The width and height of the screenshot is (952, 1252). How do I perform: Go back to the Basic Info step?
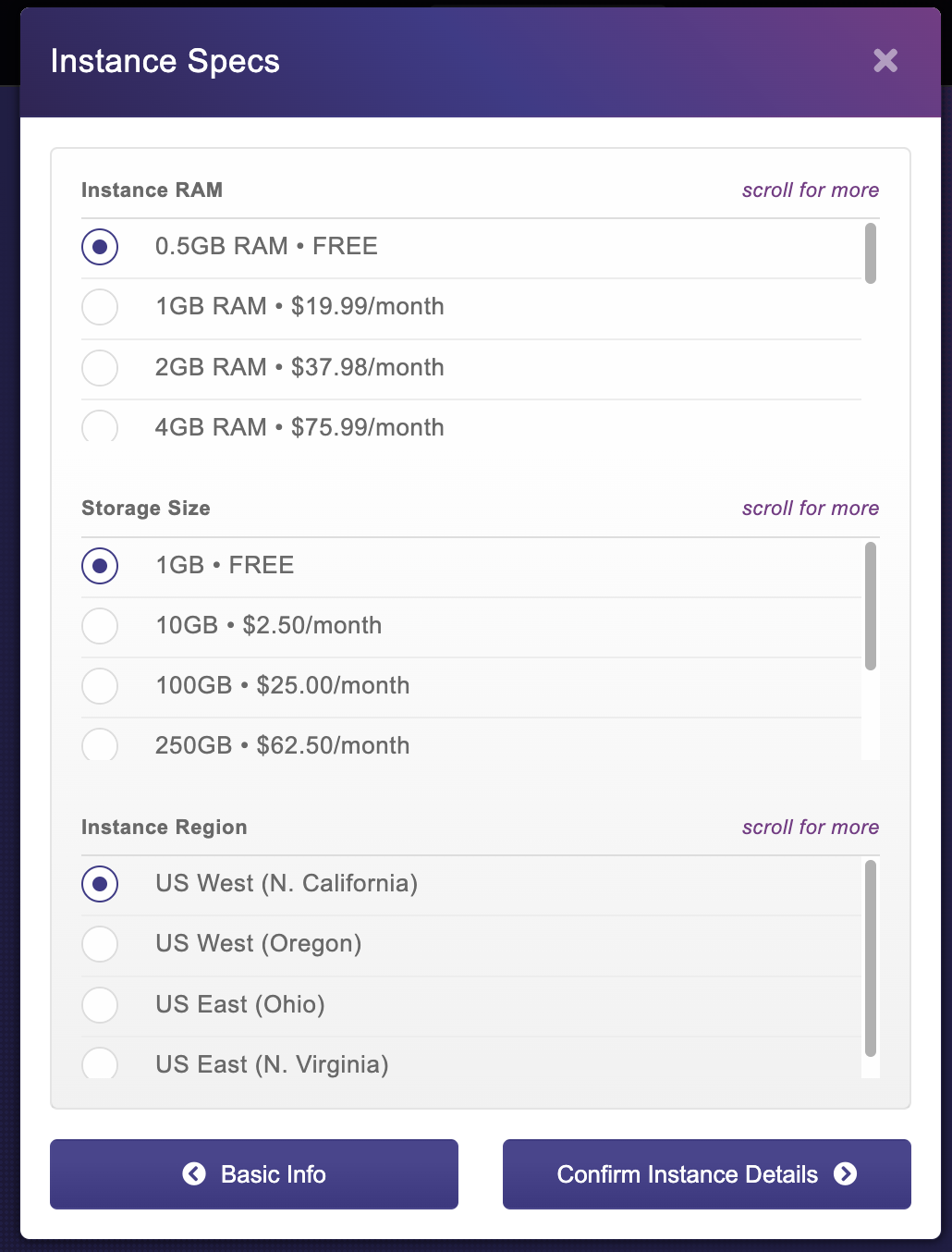pos(254,1174)
